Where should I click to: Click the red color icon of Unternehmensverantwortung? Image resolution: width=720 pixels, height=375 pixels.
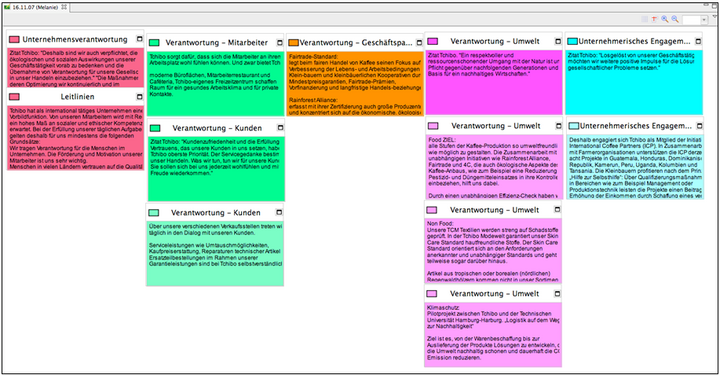tap(14, 39)
